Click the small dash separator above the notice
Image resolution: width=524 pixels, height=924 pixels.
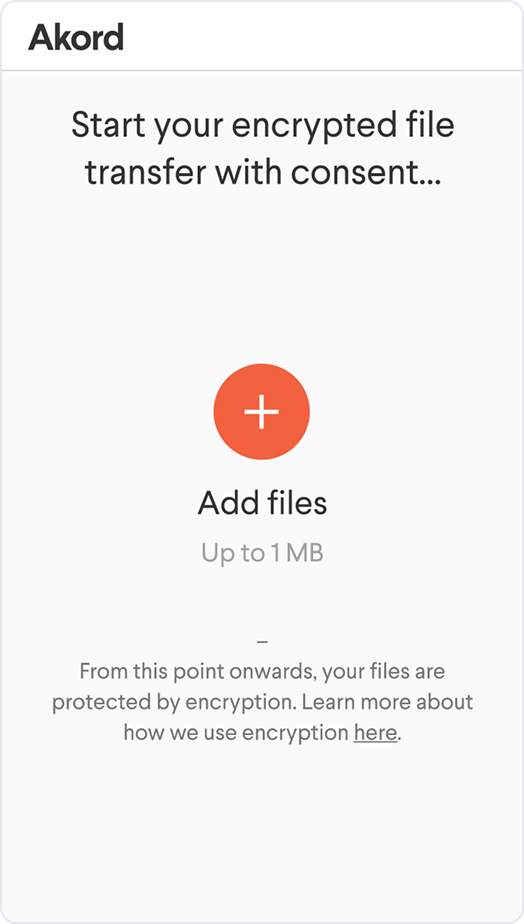click(x=262, y=641)
